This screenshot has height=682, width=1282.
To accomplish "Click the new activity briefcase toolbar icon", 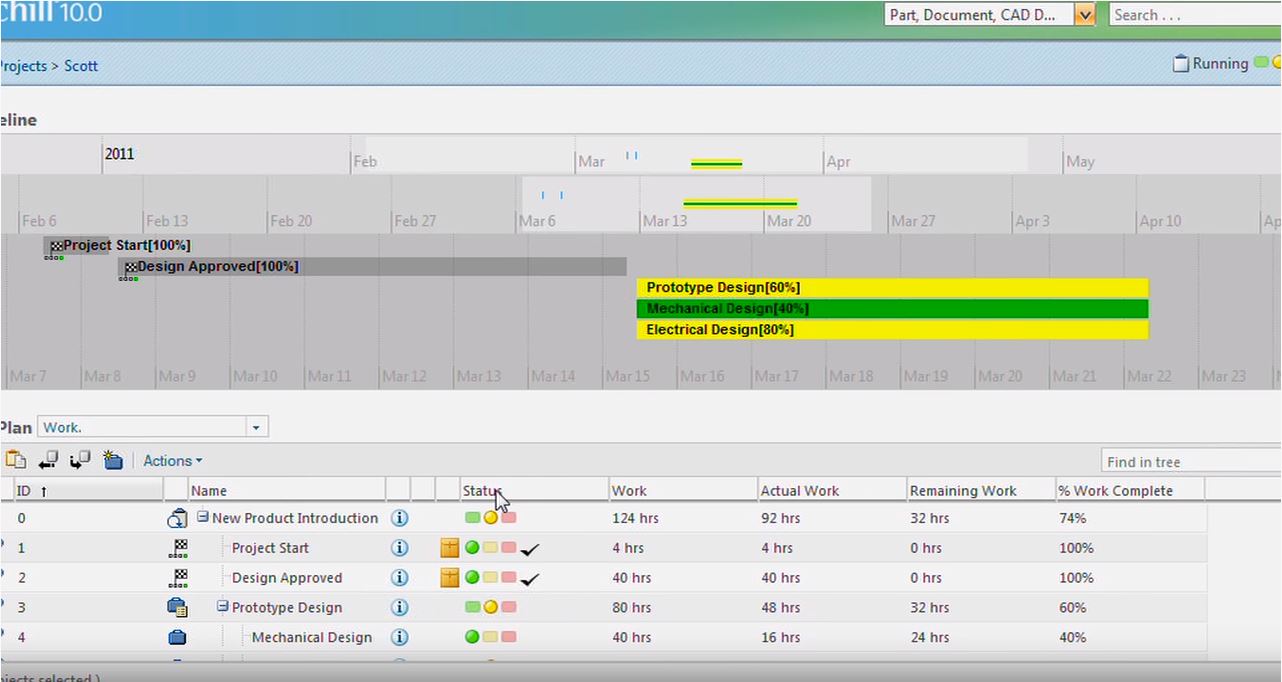I will coord(113,460).
